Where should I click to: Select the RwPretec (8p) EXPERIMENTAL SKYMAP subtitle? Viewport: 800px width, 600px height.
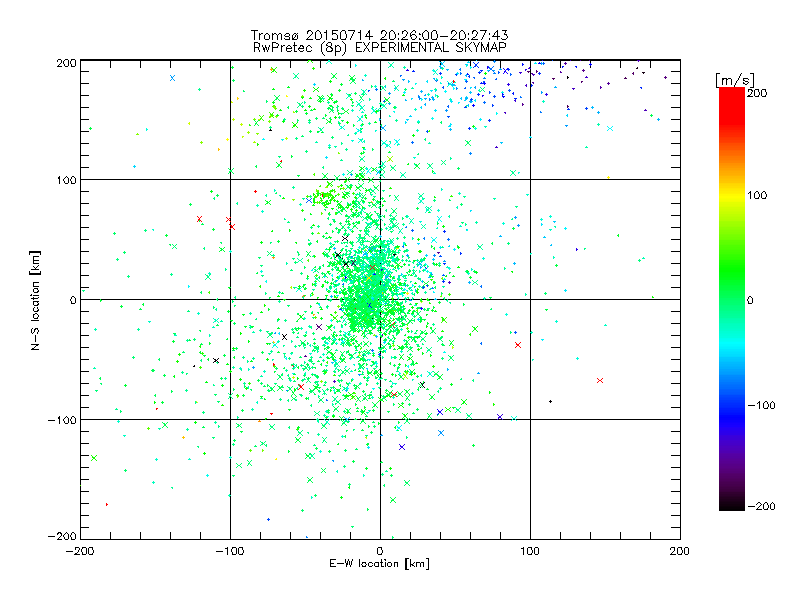(x=380, y=48)
